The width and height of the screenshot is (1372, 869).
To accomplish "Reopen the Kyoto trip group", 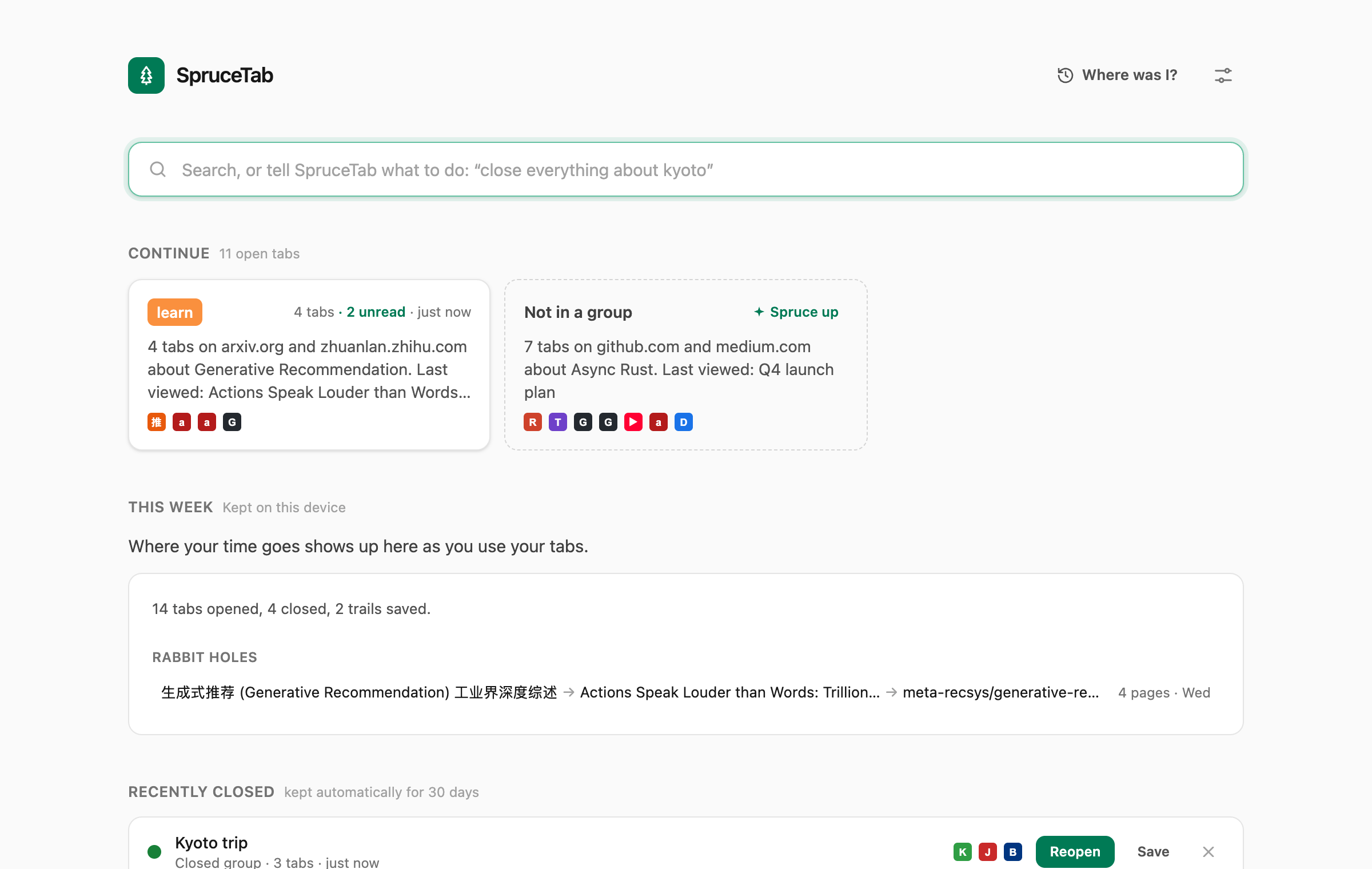I will 1075,852.
